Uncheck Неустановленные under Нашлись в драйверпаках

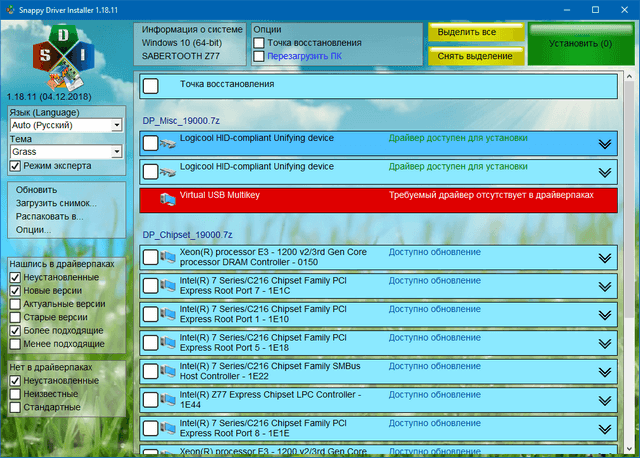tap(15, 278)
